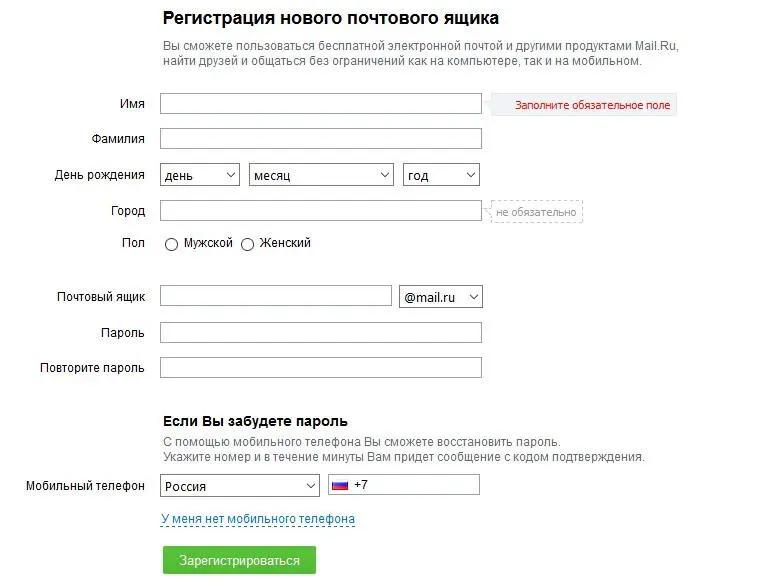Click the 'Заполните обязательное поле' error tooltip
Image resolution: width=759 pixels, height=586 pixels.
click(x=592, y=105)
